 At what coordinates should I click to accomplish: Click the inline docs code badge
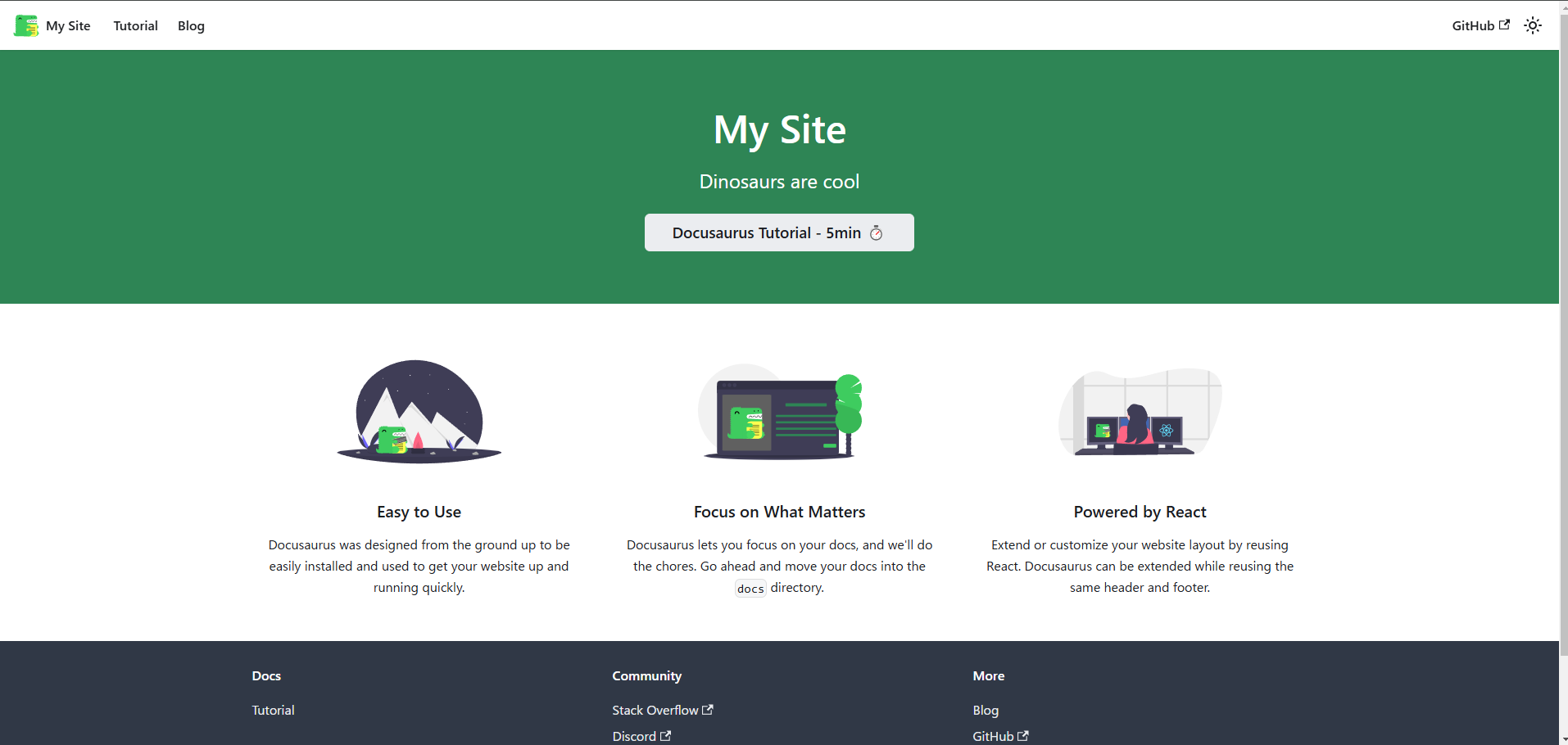click(750, 588)
